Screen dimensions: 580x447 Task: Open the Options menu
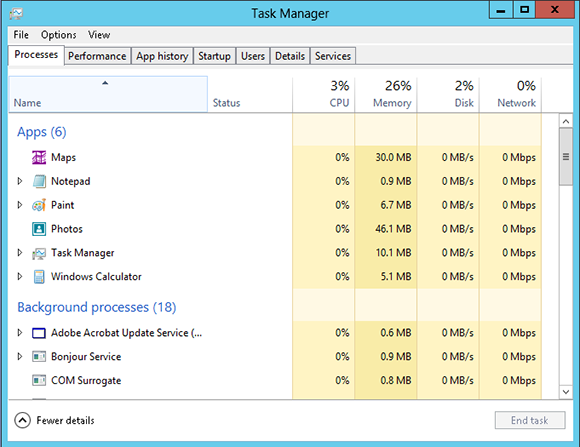(58, 35)
